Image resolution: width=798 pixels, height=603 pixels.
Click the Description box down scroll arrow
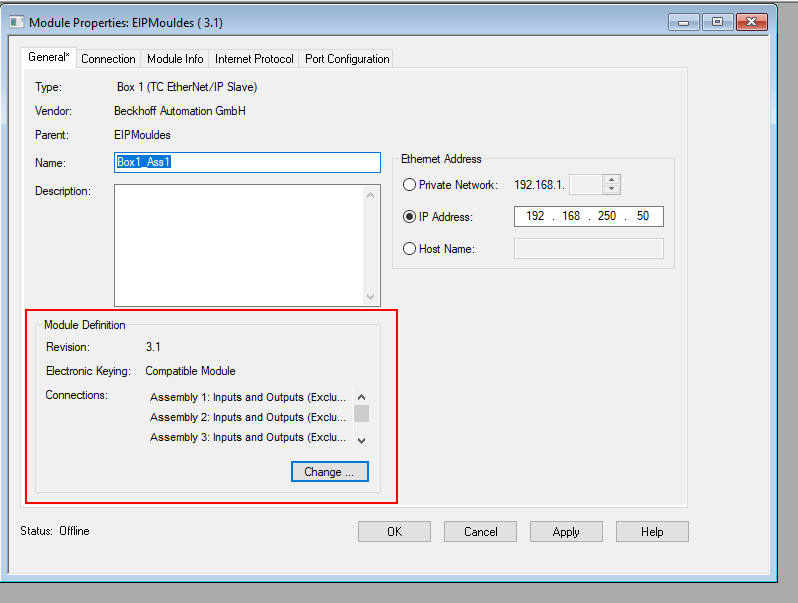370,297
